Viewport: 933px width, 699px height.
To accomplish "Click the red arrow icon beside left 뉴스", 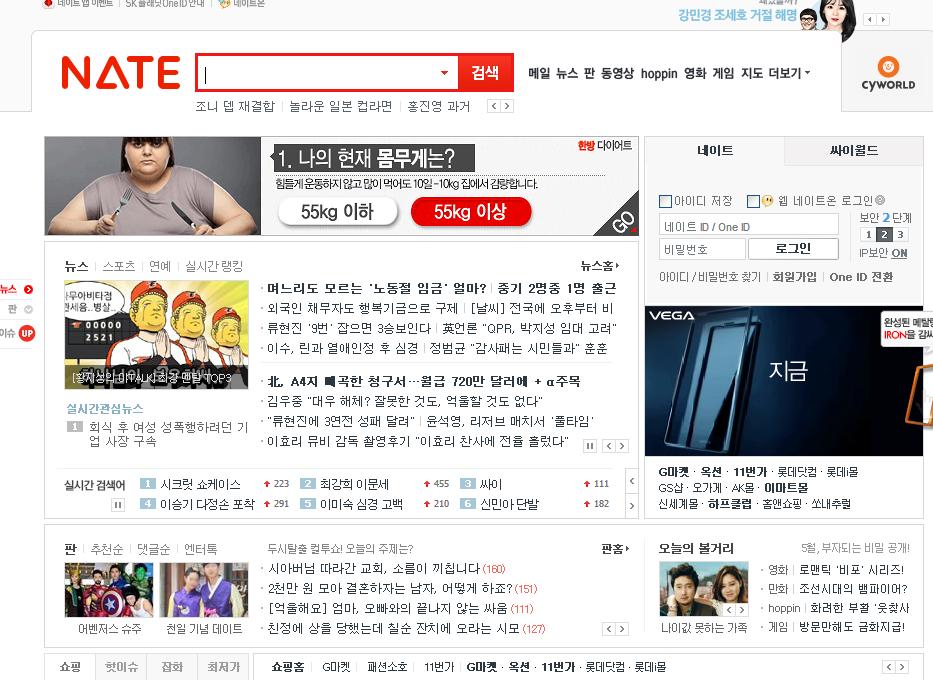I will click(x=28, y=290).
